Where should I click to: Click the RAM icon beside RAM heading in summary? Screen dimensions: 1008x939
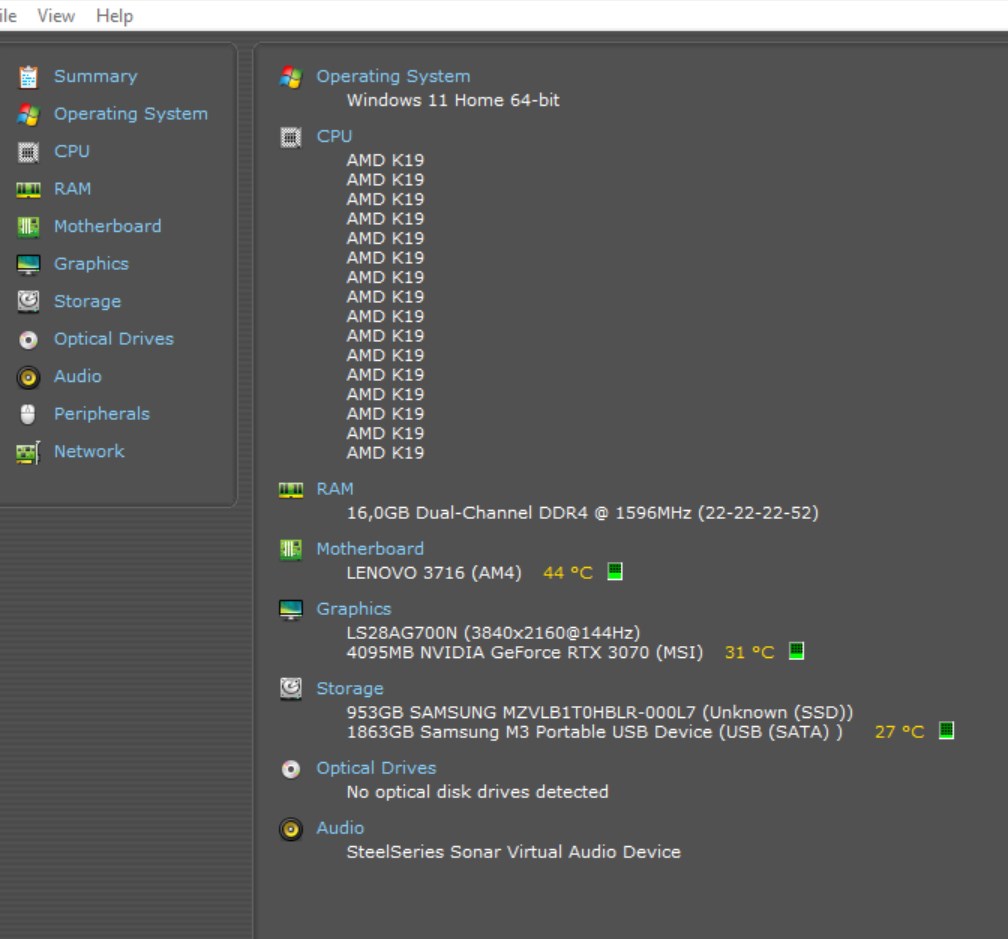click(291, 490)
